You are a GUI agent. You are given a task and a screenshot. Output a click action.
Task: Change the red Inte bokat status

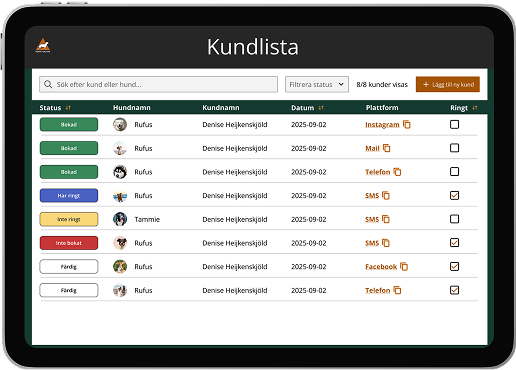tap(69, 243)
